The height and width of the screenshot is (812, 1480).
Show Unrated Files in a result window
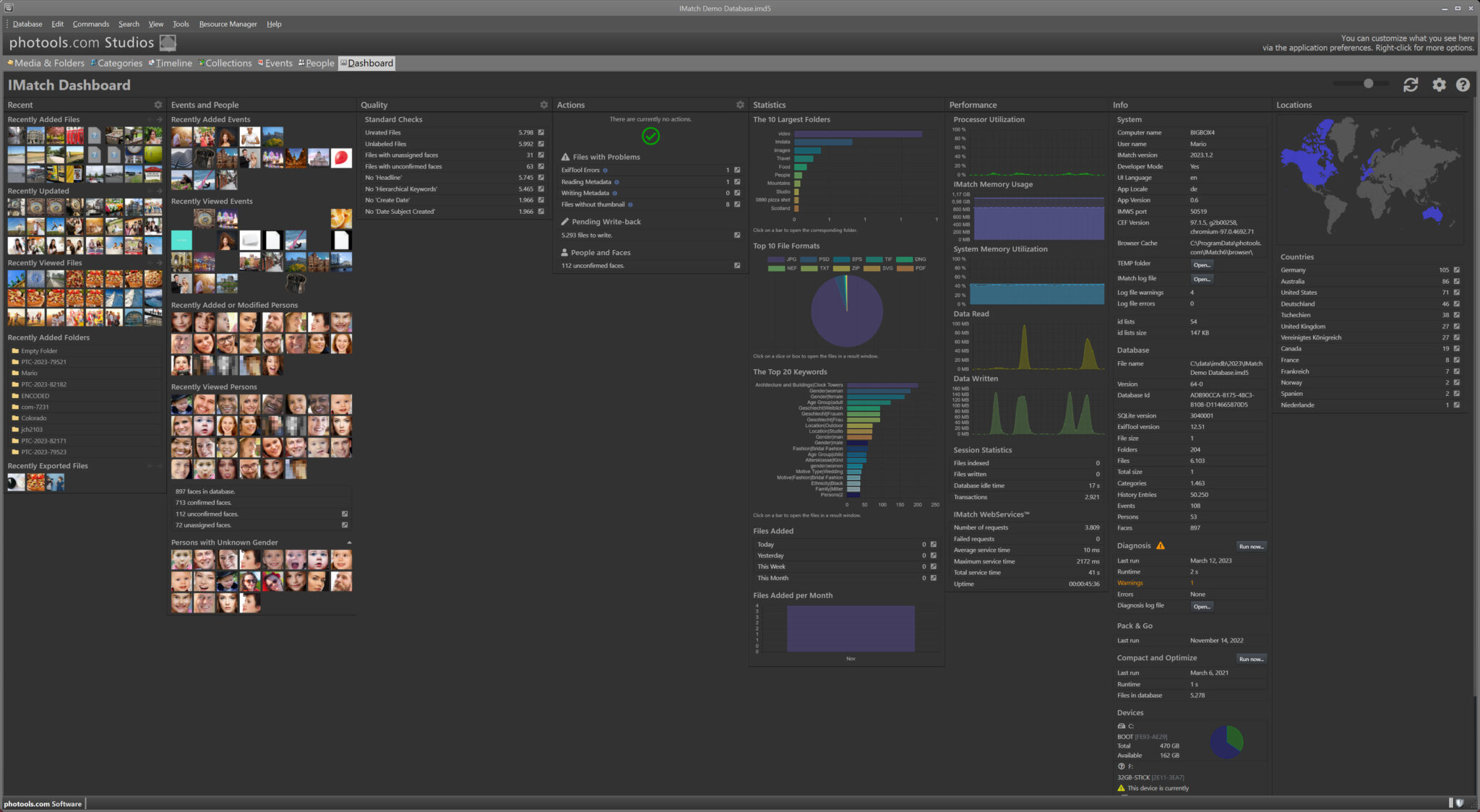(541, 133)
